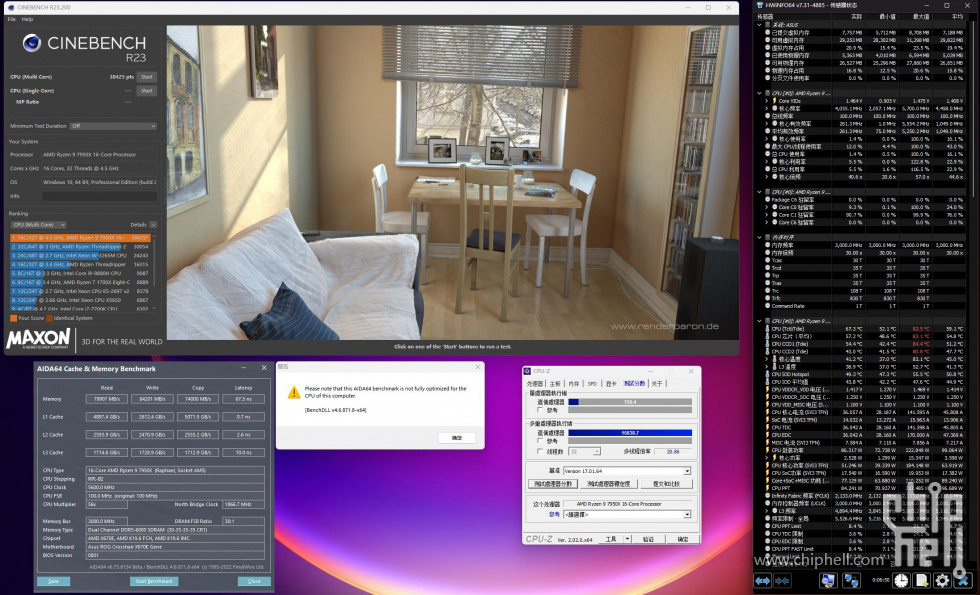Click the lightning icon beside Core VIDs

[x=774, y=101]
